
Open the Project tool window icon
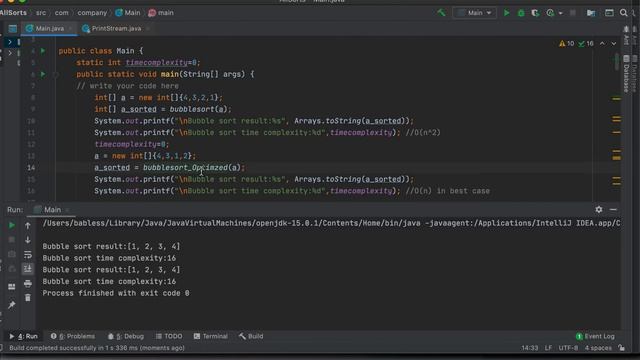click(13, 29)
